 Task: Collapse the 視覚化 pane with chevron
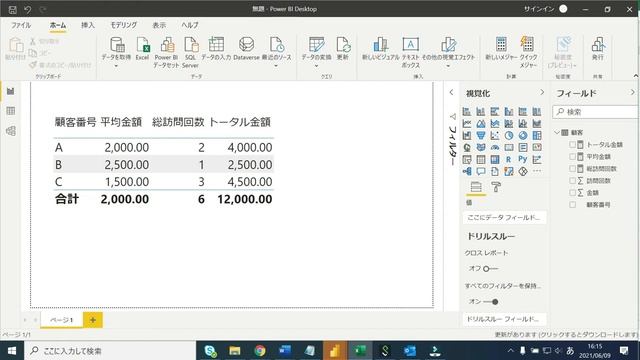[x=542, y=92]
